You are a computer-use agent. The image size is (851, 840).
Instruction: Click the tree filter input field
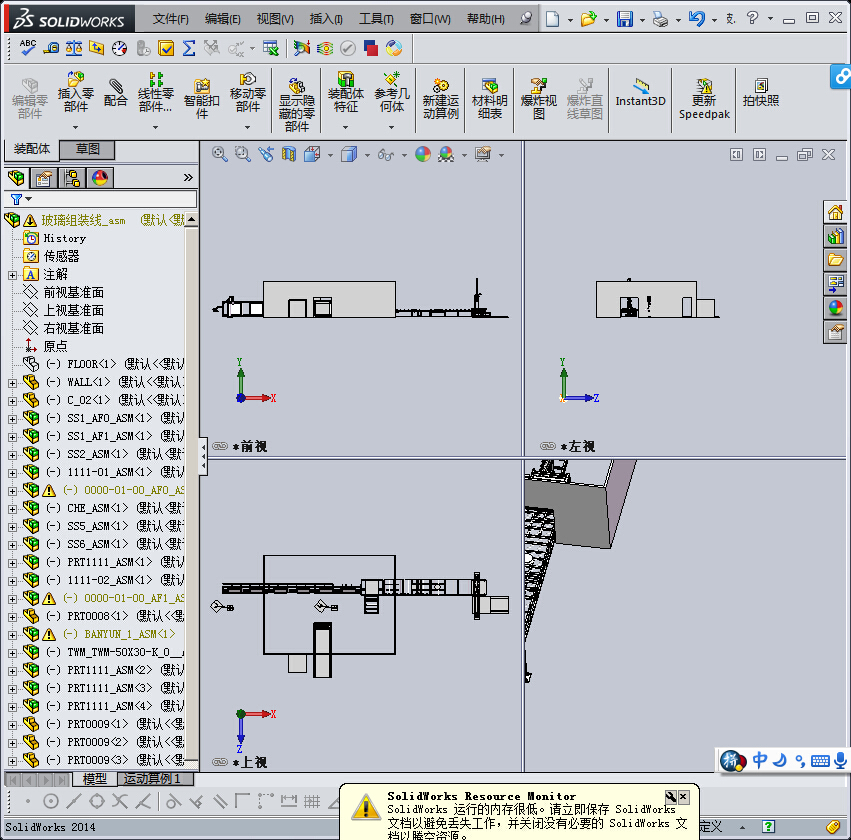coord(100,199)
